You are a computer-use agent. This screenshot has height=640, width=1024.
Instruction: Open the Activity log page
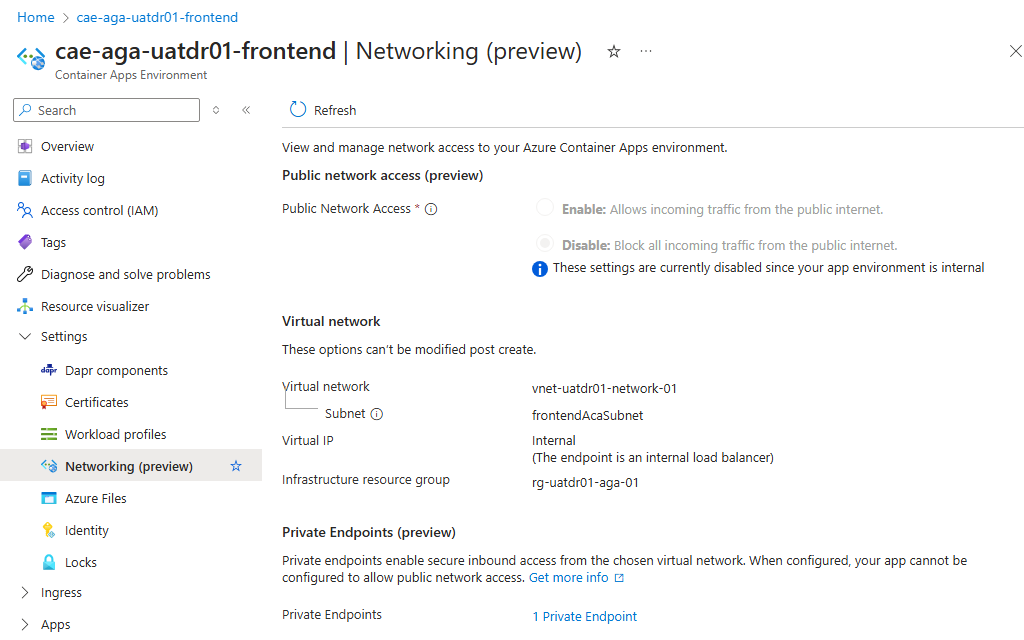pos(72,179)
